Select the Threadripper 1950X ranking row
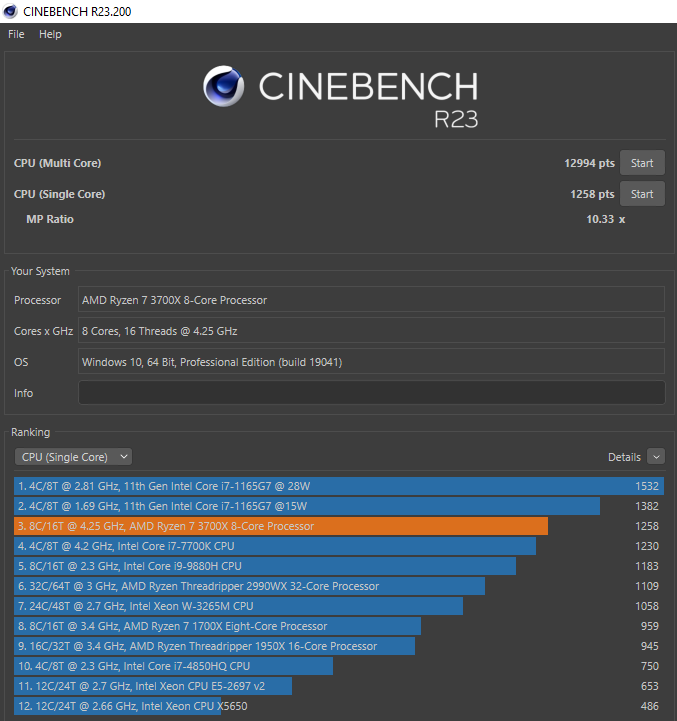677x721 pixels. tap(339, 646)
